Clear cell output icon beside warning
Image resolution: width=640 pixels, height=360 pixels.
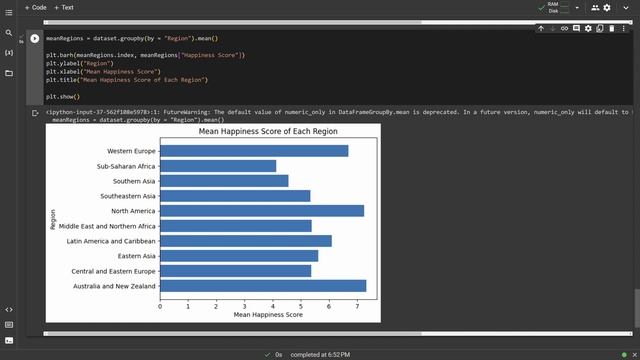35,113
